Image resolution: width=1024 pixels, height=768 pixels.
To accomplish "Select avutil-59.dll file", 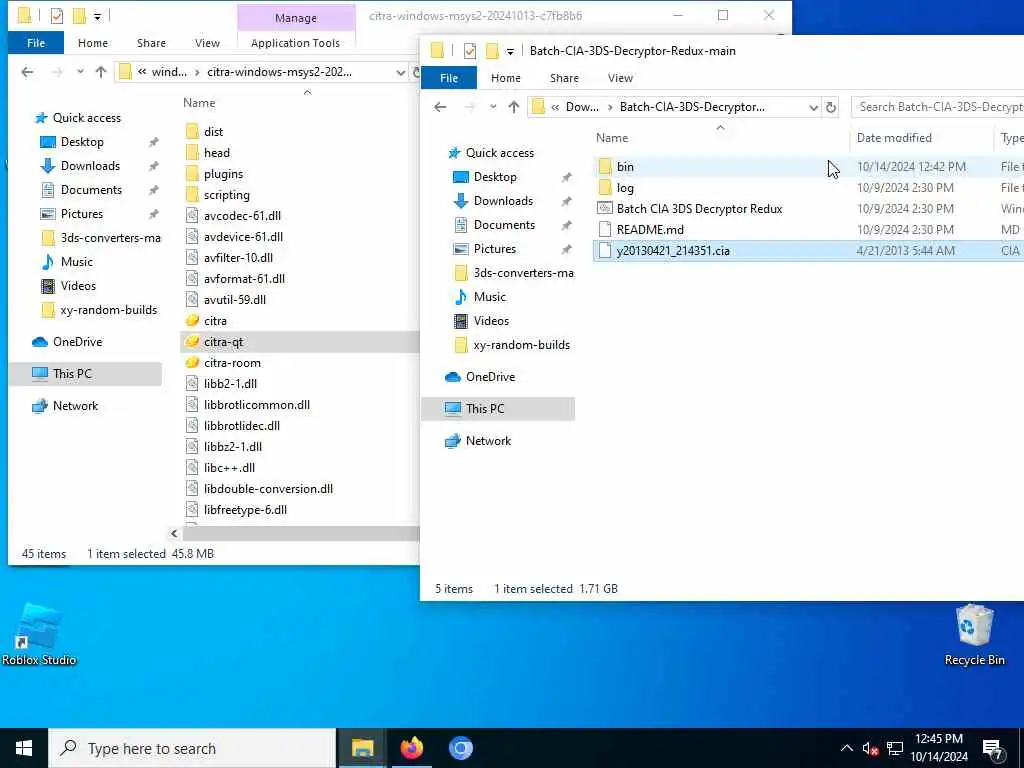I will 234,299.
